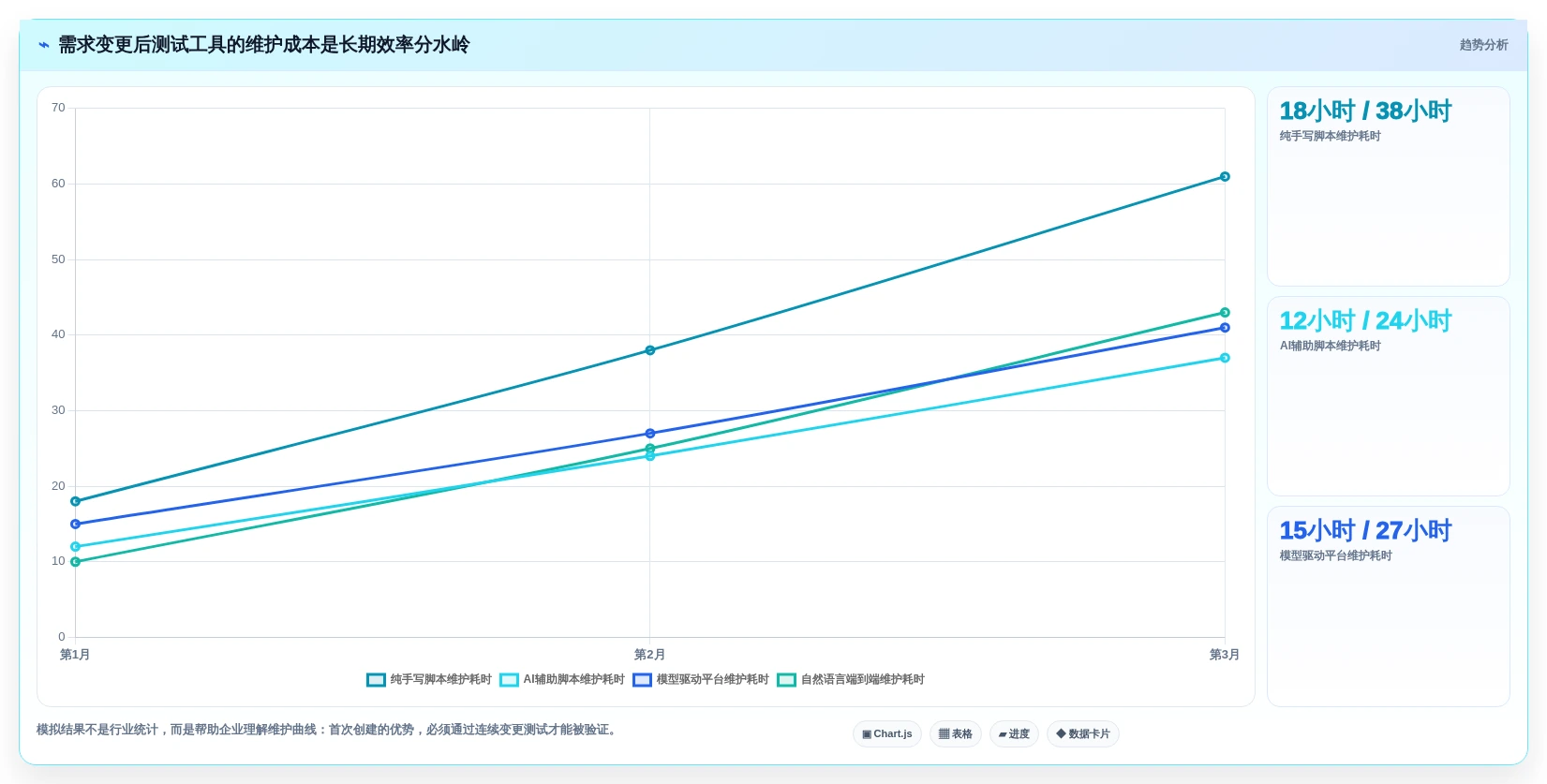Click the y-axis label 60

(x=58, y=184)
